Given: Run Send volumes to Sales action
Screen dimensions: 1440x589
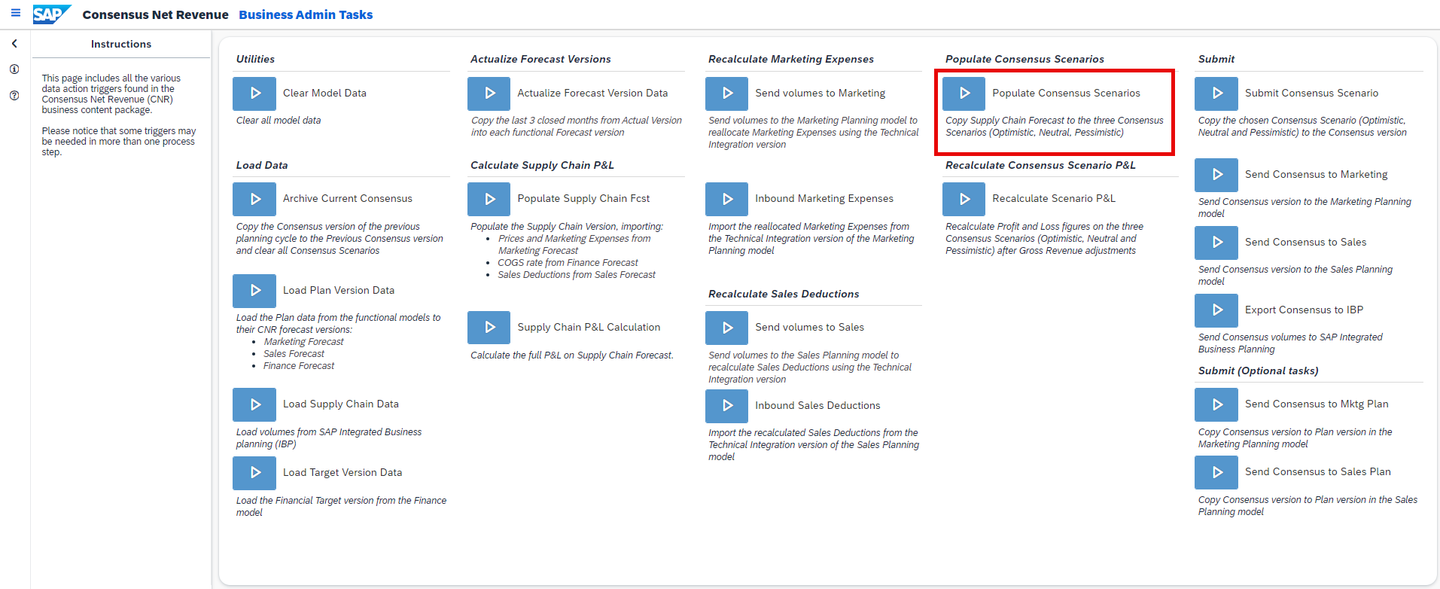Looking at the screenshot, I should [726, 327].
